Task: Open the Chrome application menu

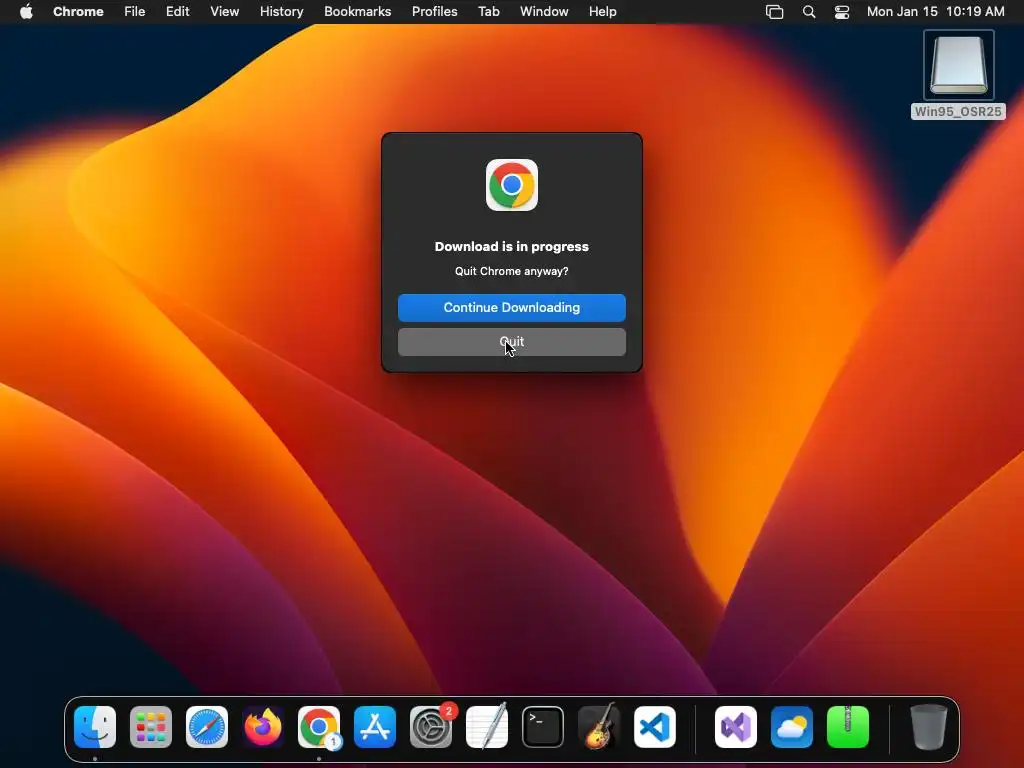Action: tap(78, 12)
